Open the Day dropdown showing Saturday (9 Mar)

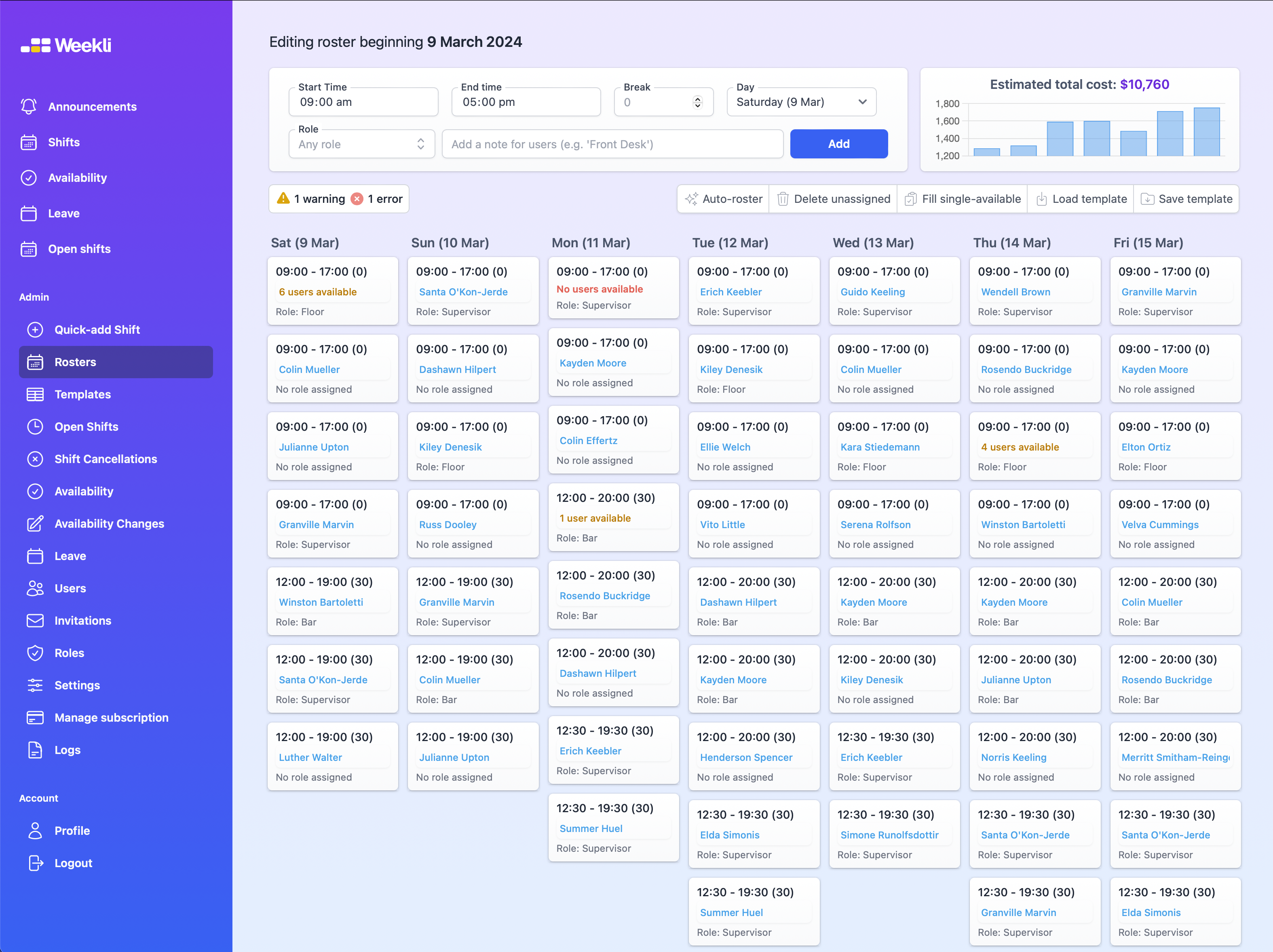tap(801, 101)
